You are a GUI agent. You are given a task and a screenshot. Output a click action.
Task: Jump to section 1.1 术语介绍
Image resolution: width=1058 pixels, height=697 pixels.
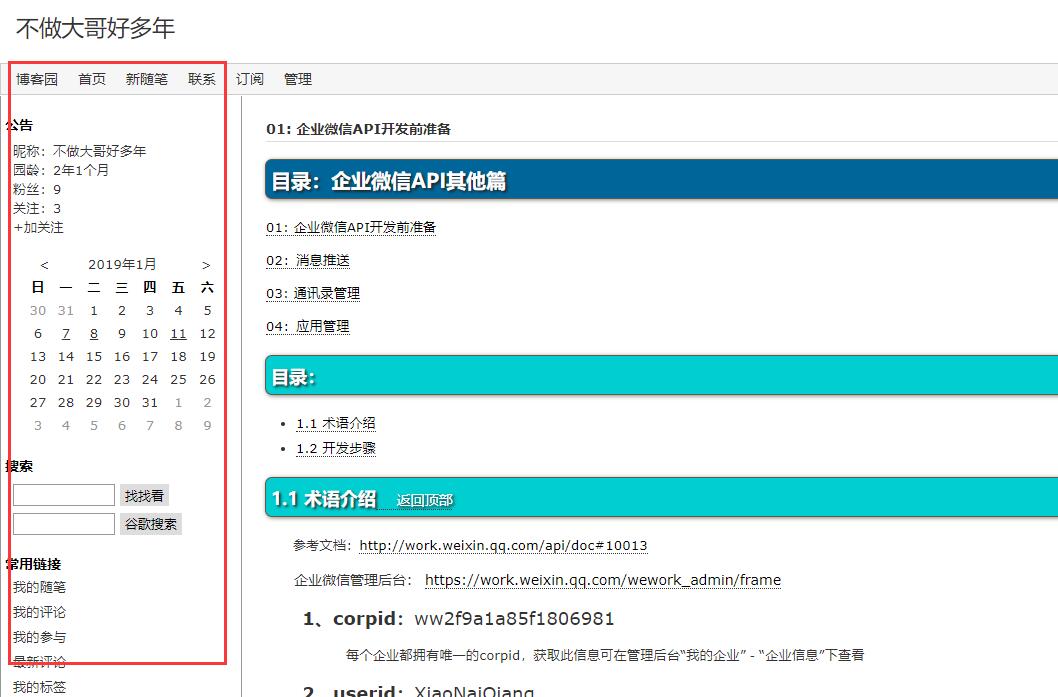click(x=336, y=424)
